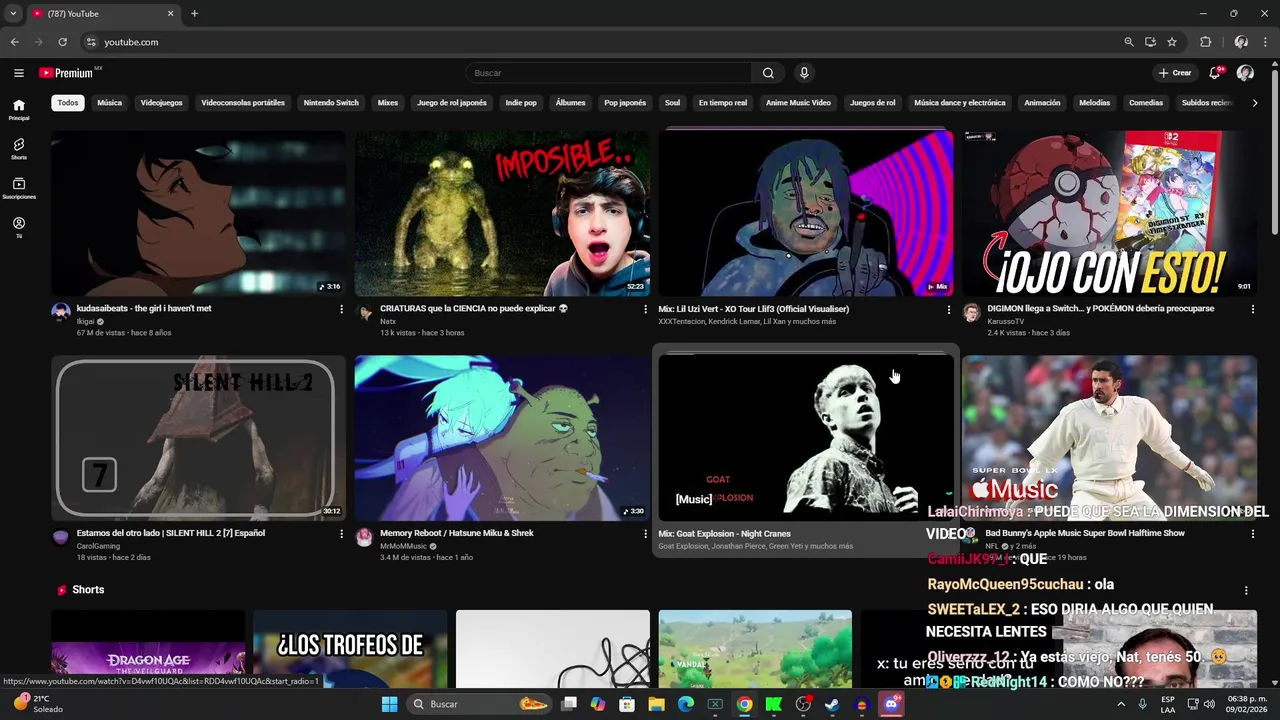Select the Todos filter chip

pos(68,103)
